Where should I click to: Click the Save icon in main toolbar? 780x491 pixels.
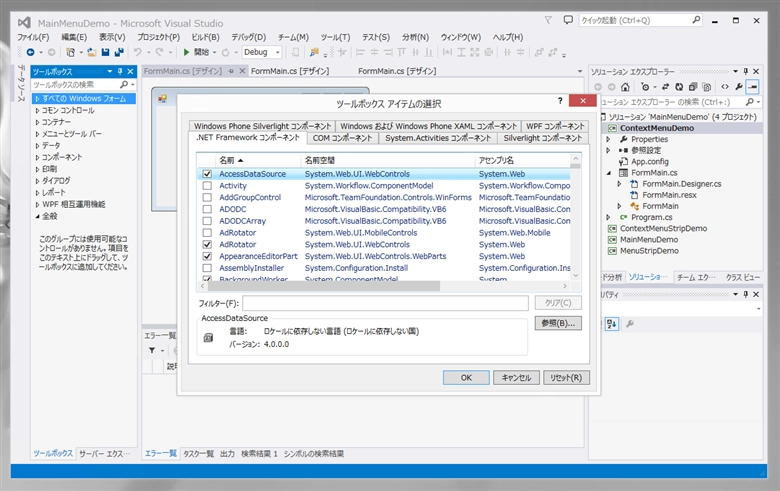[x=105, y=52]
